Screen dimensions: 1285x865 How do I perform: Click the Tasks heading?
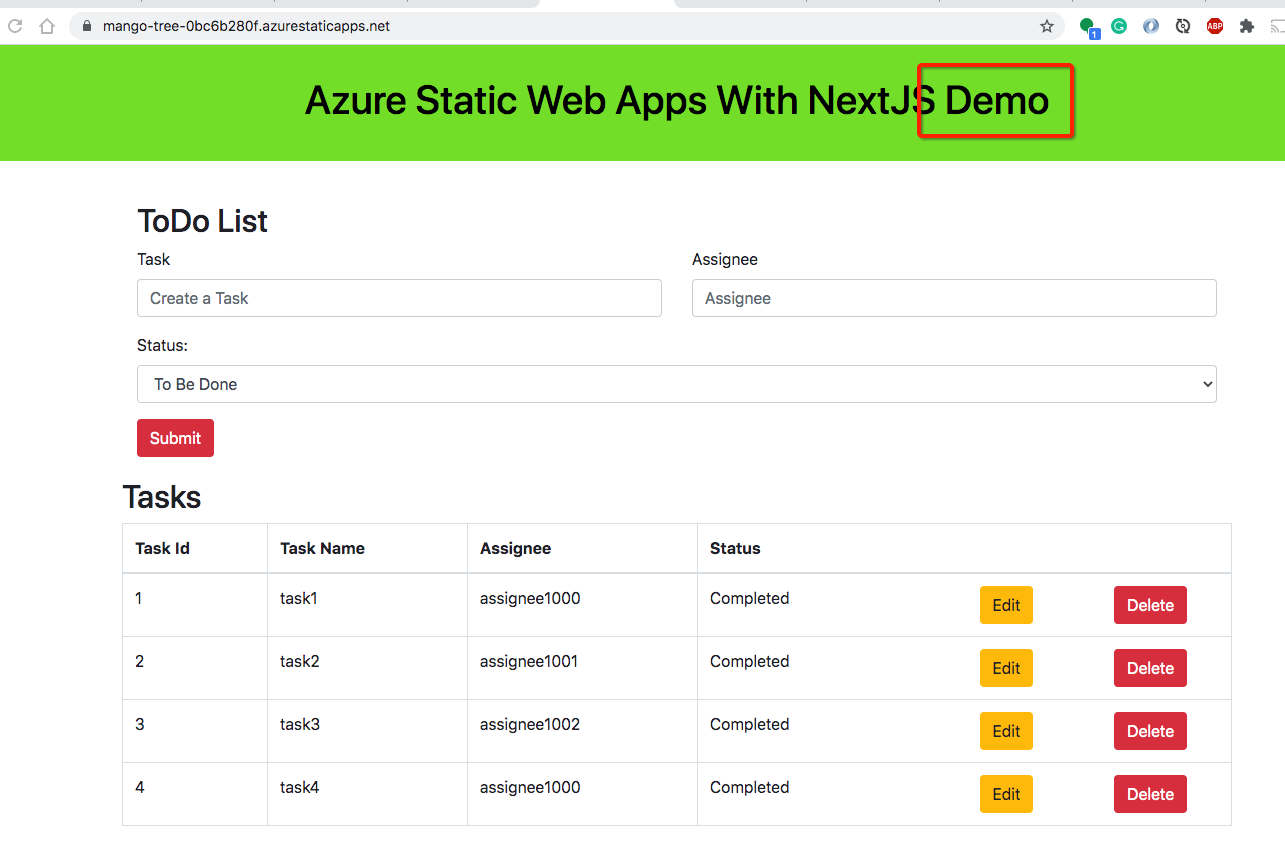tap(161, 497)
